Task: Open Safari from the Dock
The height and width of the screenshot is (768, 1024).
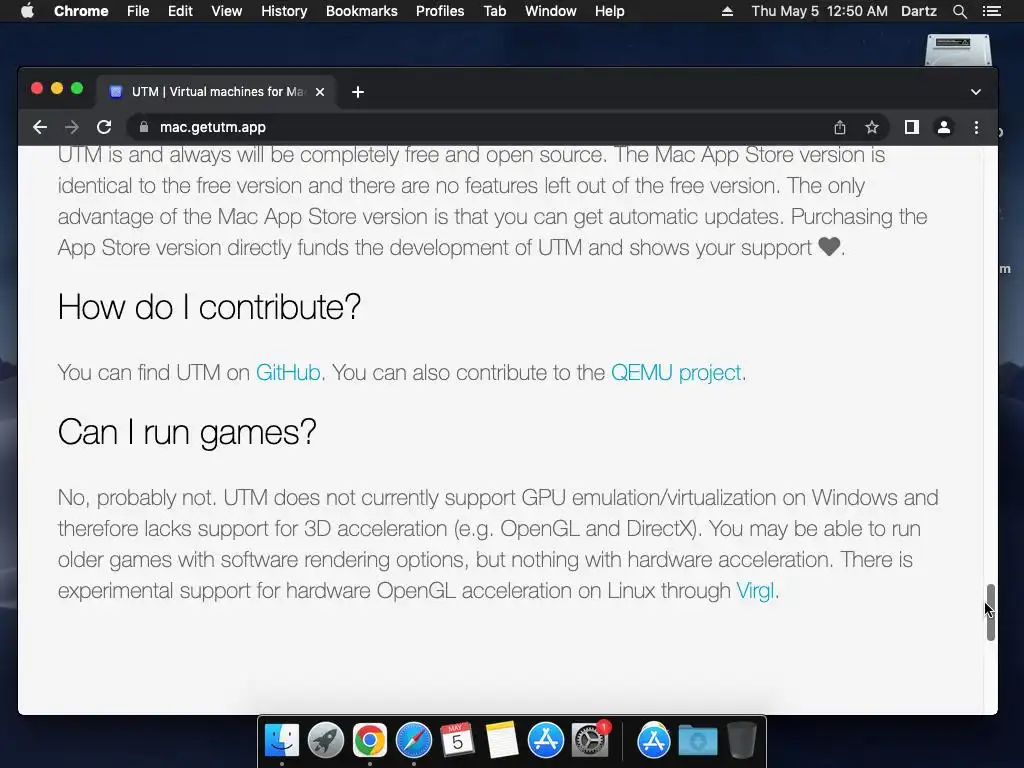Action: click(413, 741)
